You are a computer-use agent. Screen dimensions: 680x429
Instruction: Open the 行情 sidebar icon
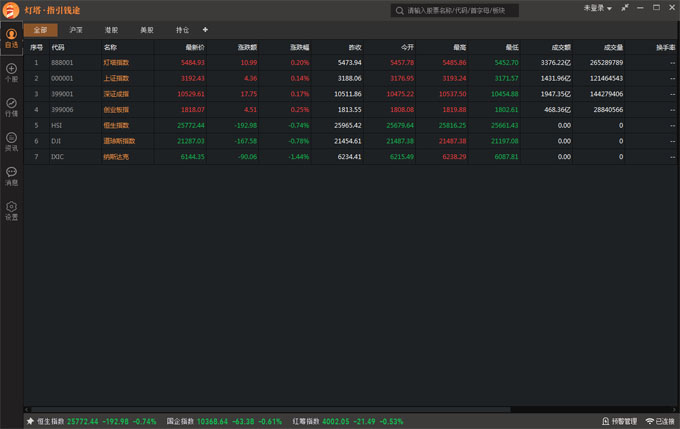pos(11,107)
